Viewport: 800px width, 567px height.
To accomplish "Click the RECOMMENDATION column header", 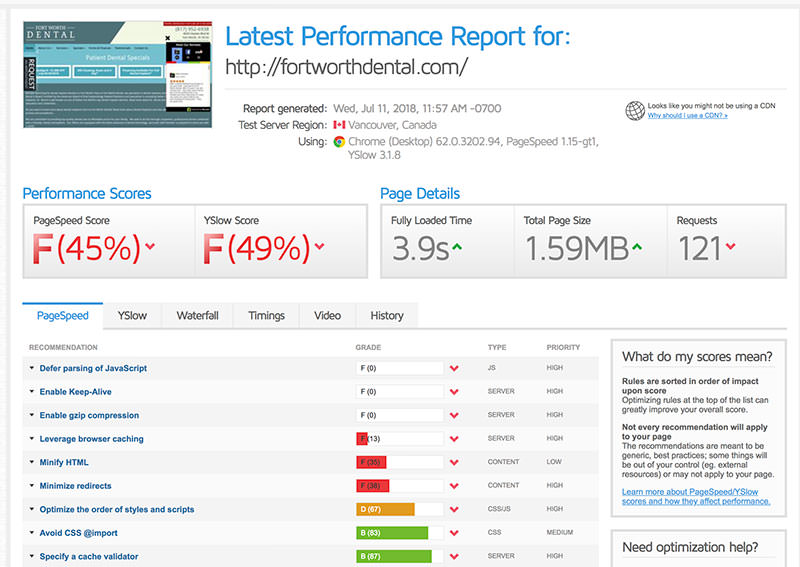I will tap(63, 347).
